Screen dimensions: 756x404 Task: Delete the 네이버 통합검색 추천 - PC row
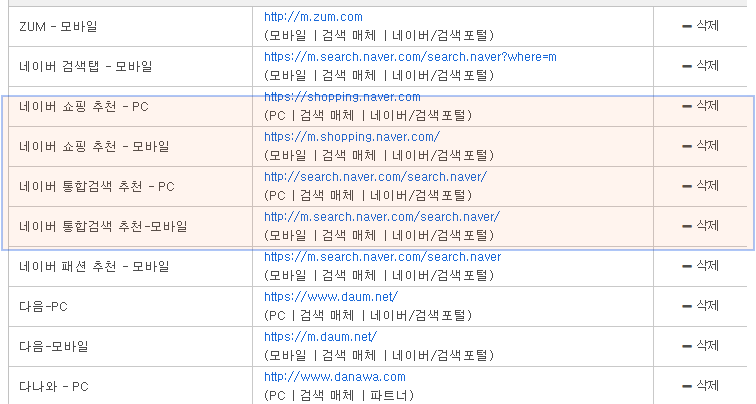pos(701,186)
